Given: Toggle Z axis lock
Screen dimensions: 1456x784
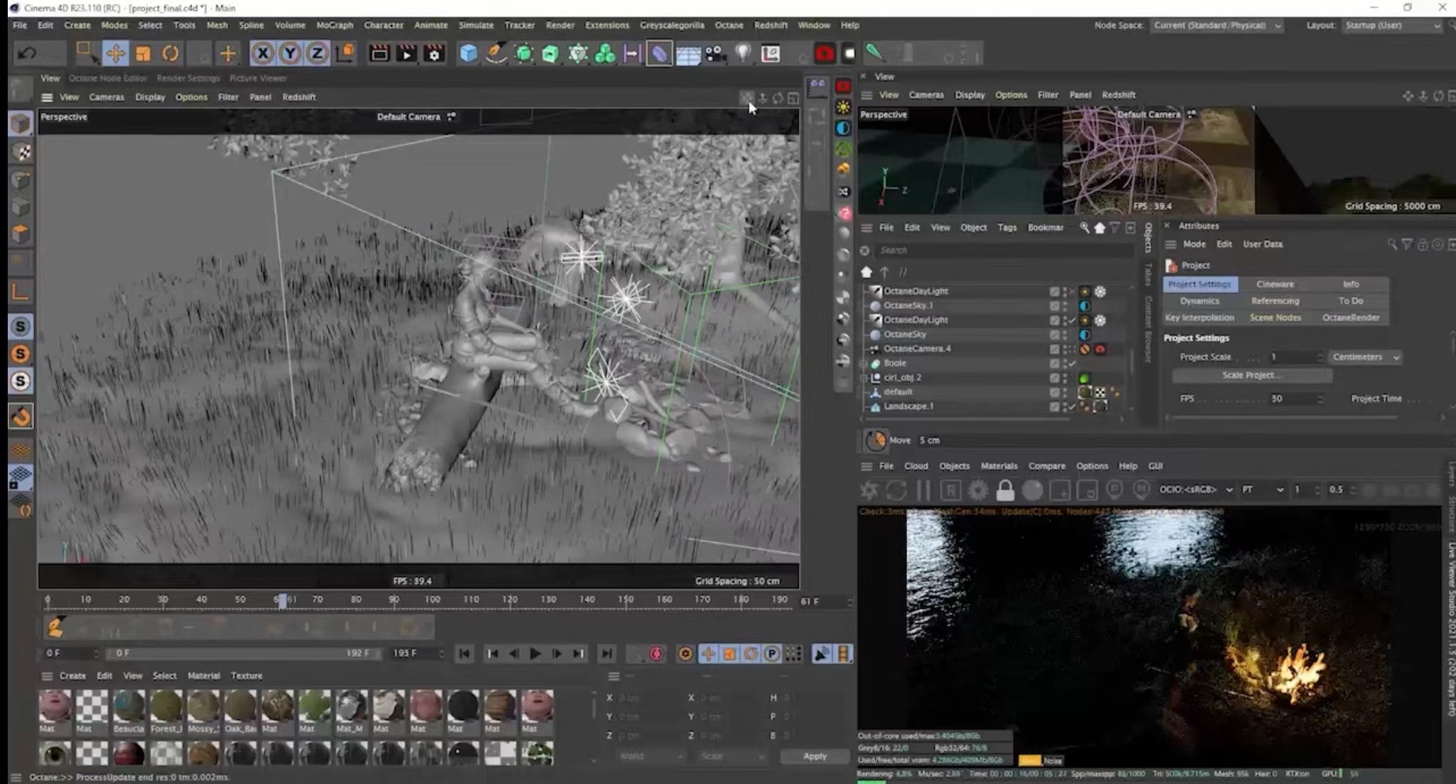Looking at the screenshot, I should coord(317,53).
